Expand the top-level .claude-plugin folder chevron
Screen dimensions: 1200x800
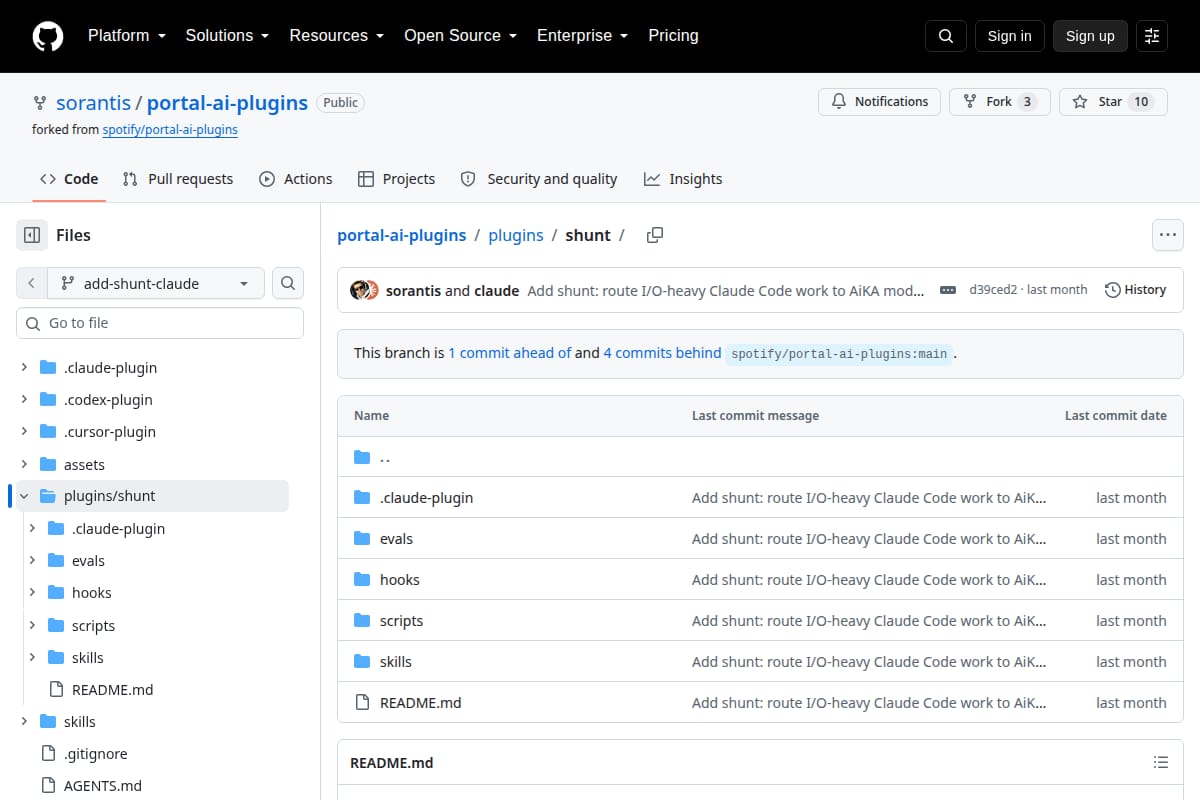tap(24, 367)
